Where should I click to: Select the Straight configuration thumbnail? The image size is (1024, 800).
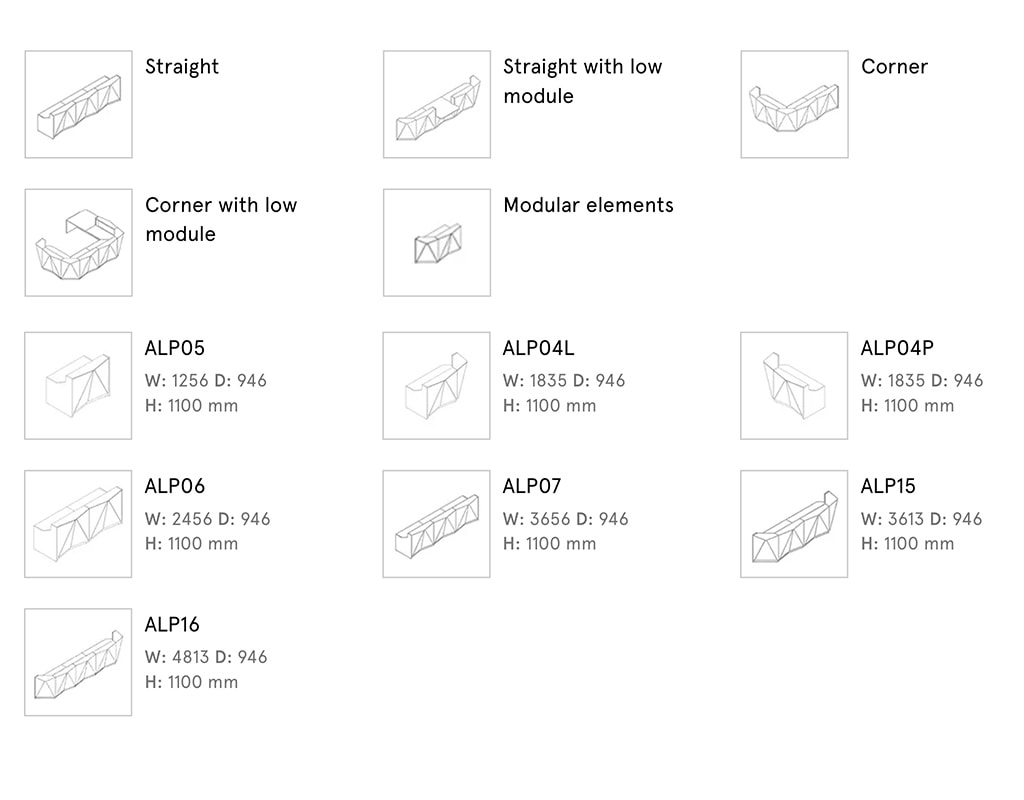click(x=78, y=104)
